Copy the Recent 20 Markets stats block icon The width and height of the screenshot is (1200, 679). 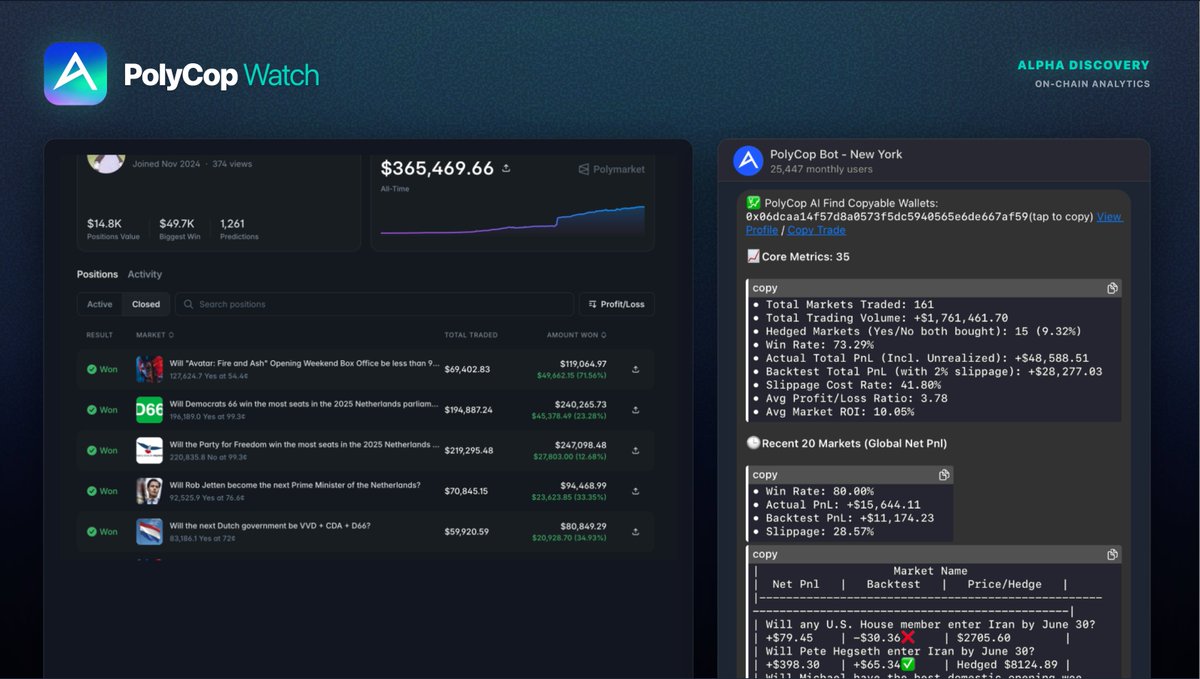pos(944,475)
